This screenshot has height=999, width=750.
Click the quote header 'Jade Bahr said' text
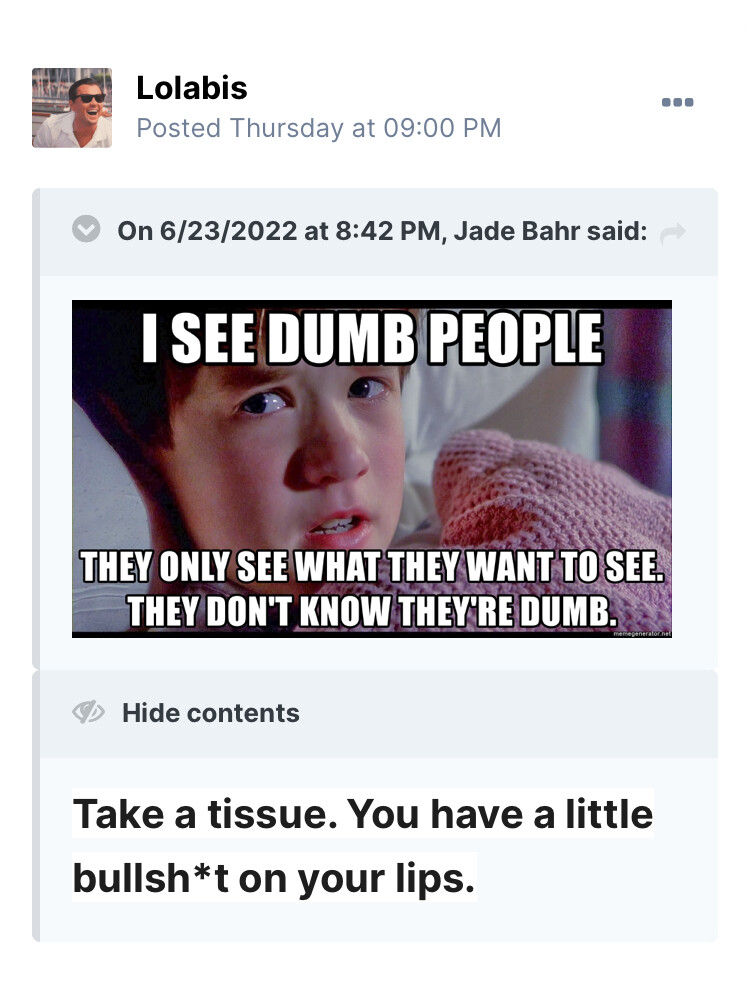coord(550,231)
